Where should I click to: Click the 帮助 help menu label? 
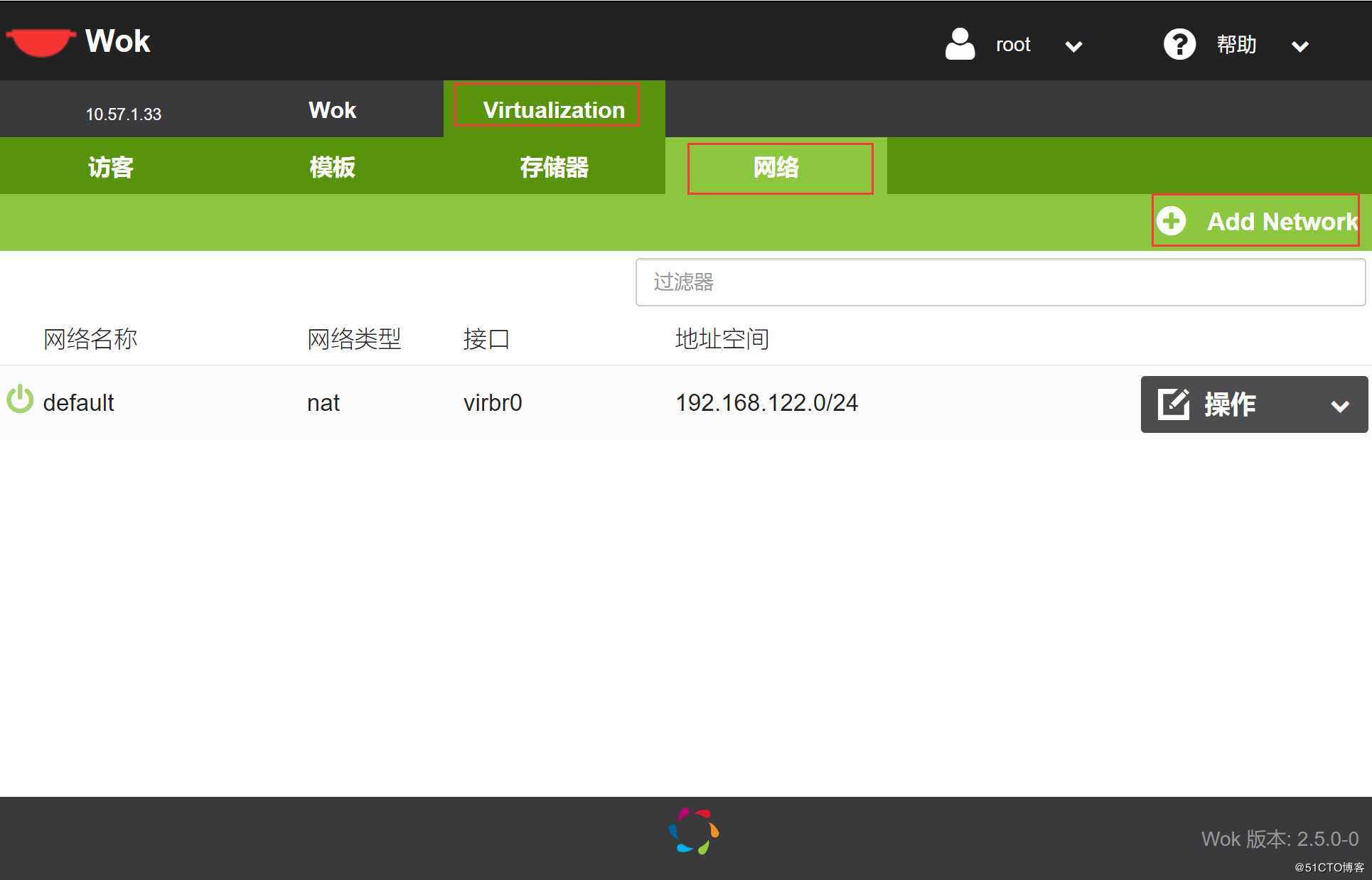point(1236,44)
